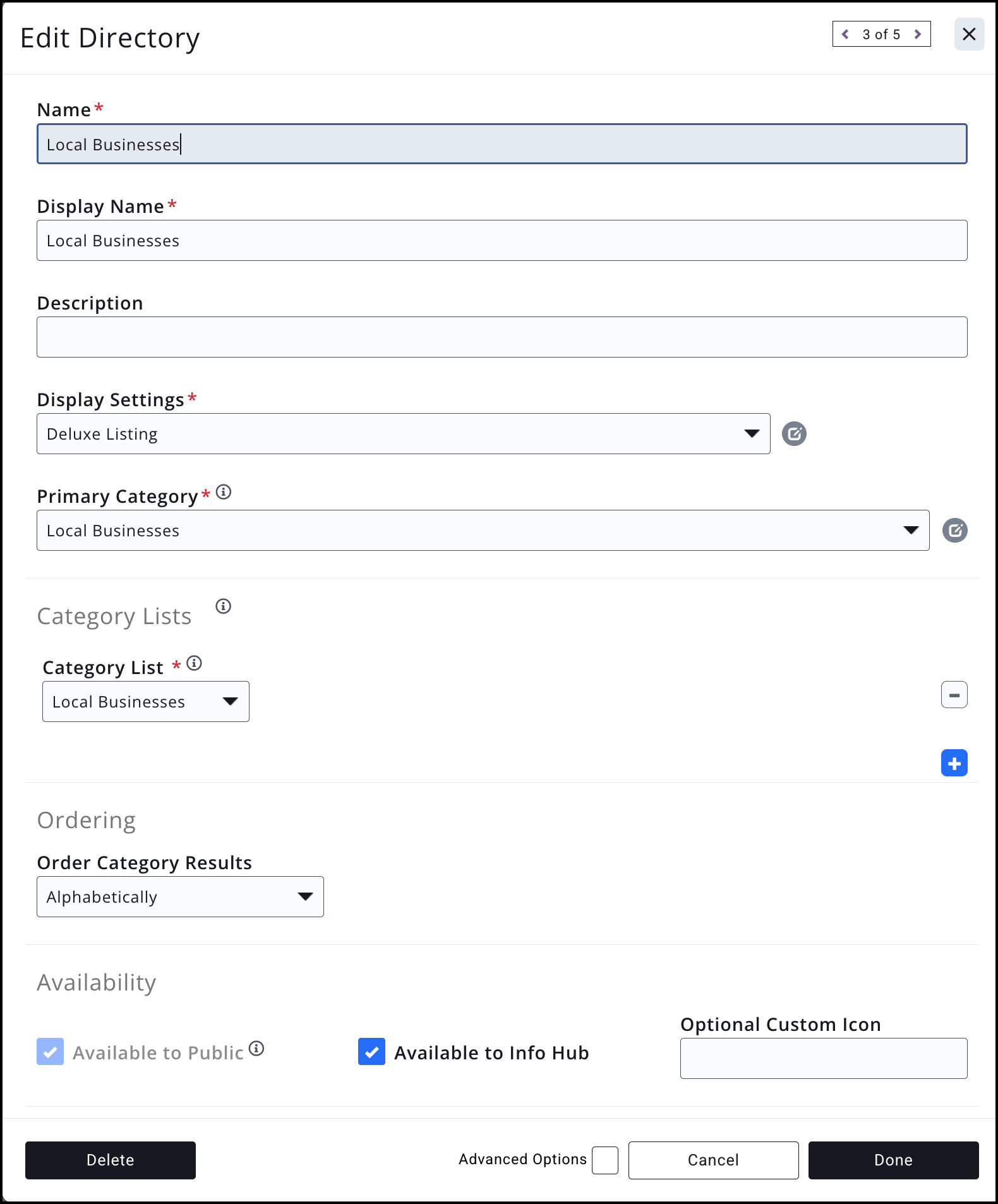Screen dimensions: 998x1204
Task: Open the Category List Local Businesses dropdown
Action: pyautogui.click(x=145, y=702)
